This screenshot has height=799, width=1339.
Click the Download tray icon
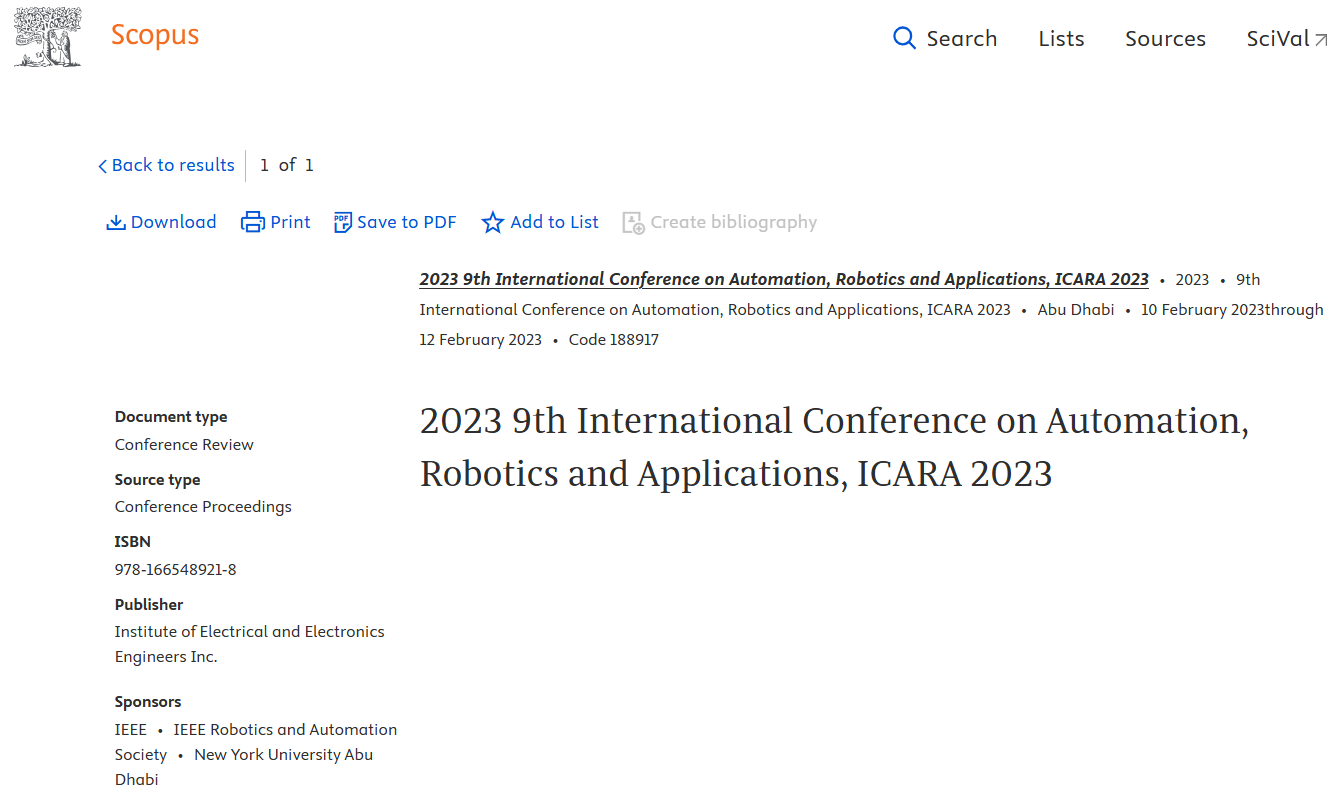tap(116, 222)
